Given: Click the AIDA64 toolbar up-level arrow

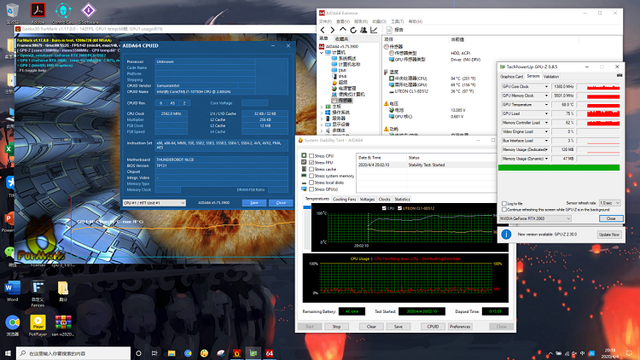Looking at the screenshot, I should pos(343,30).
